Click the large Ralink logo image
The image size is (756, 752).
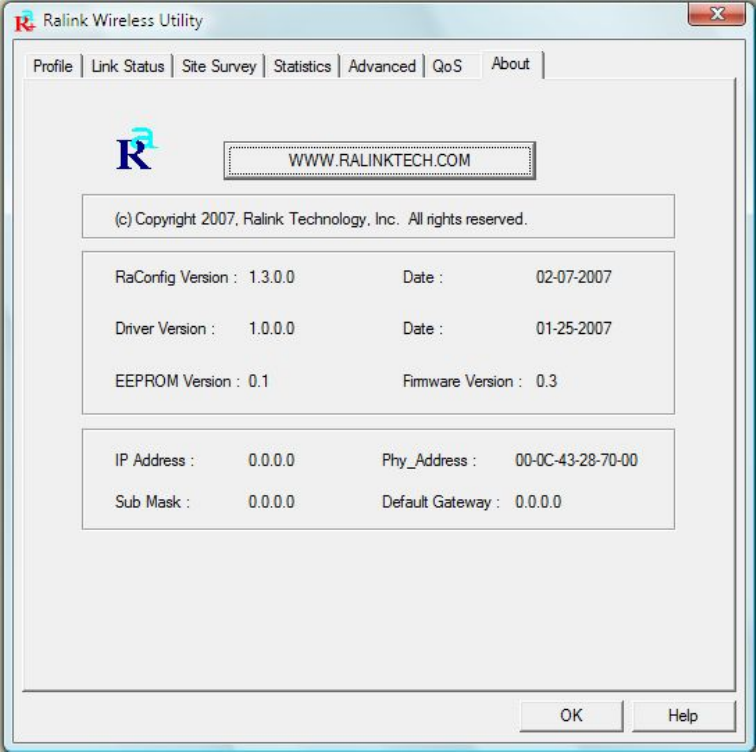[136, 149]
